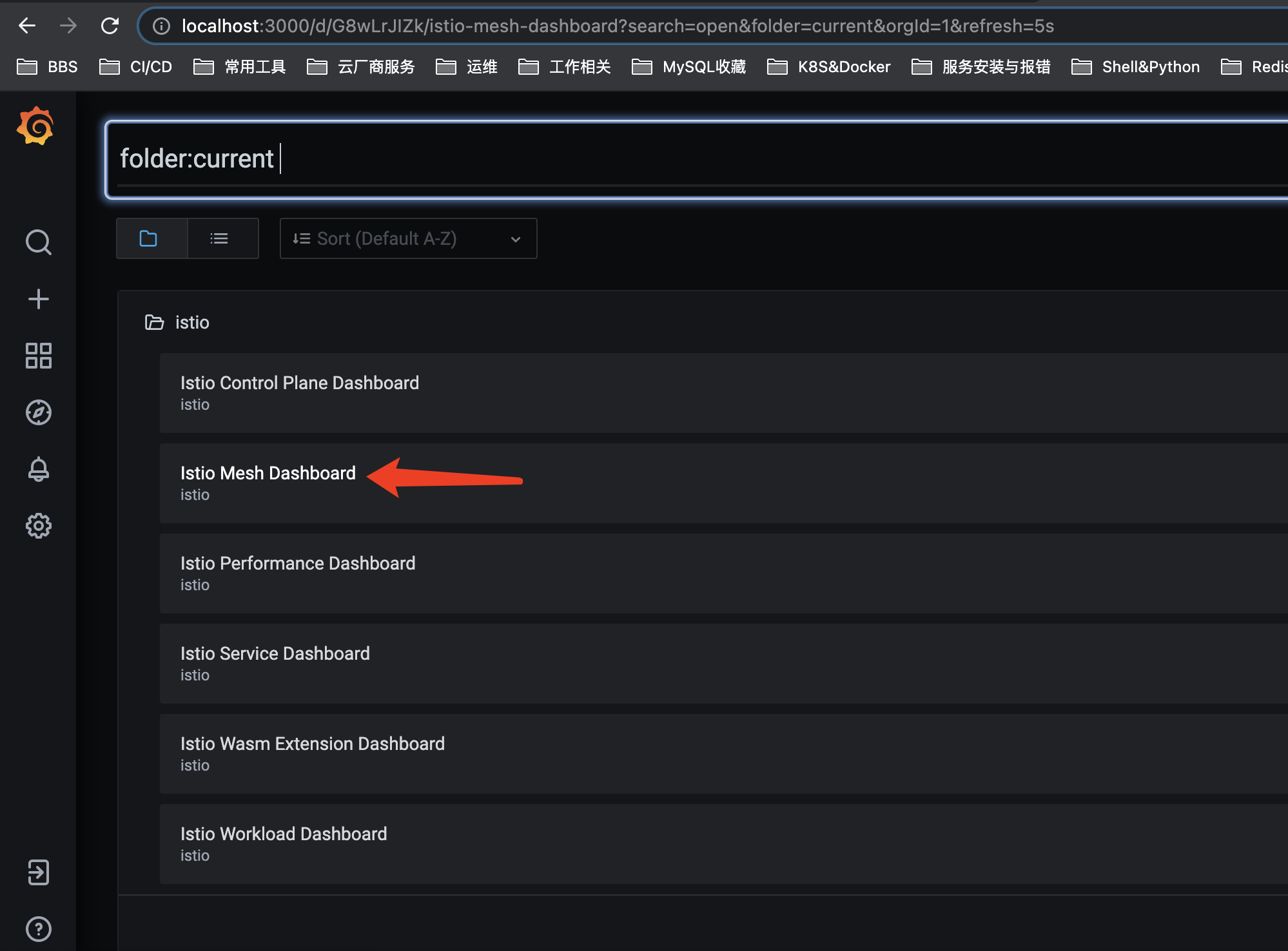Open the Configuration gear icon
Viewport: 1288px width, 951px height.
pos(38,526)
